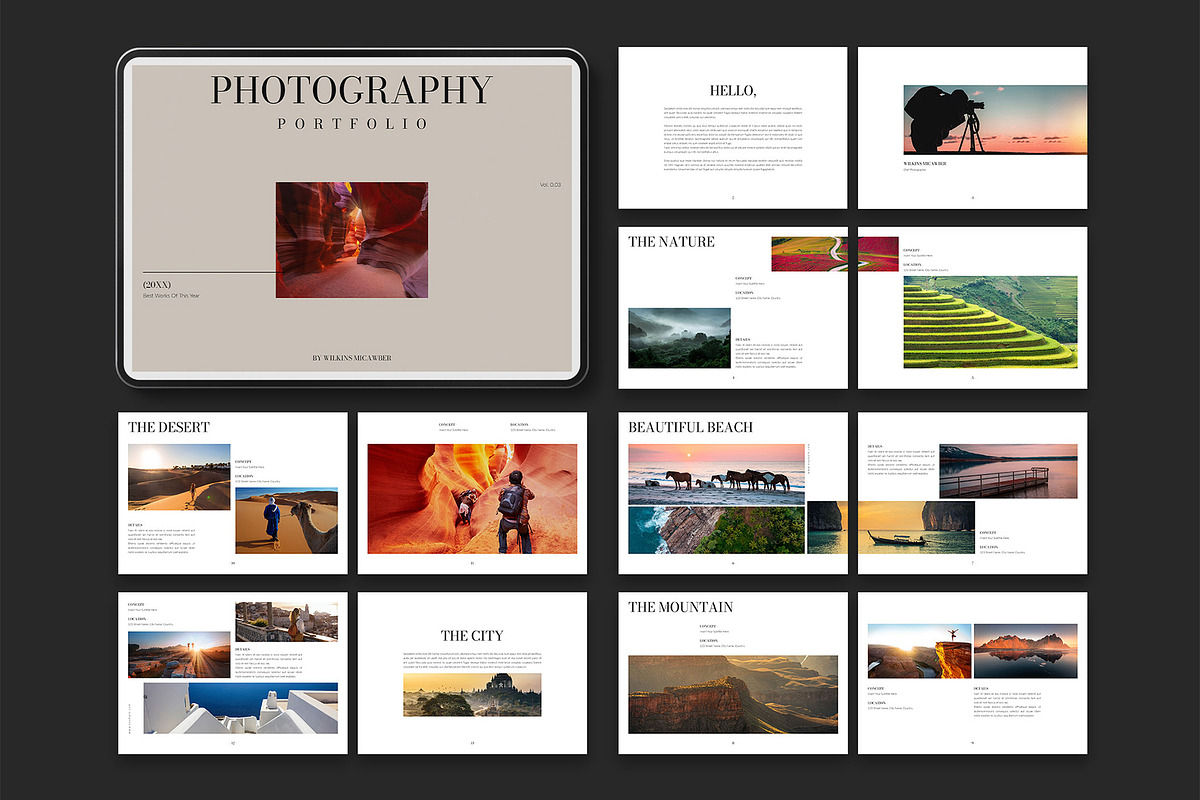Click the PORTFOLIO subtitle on the cover
Screen dimensions: 1200x800
pyautogui.click(x=351, y=124)
